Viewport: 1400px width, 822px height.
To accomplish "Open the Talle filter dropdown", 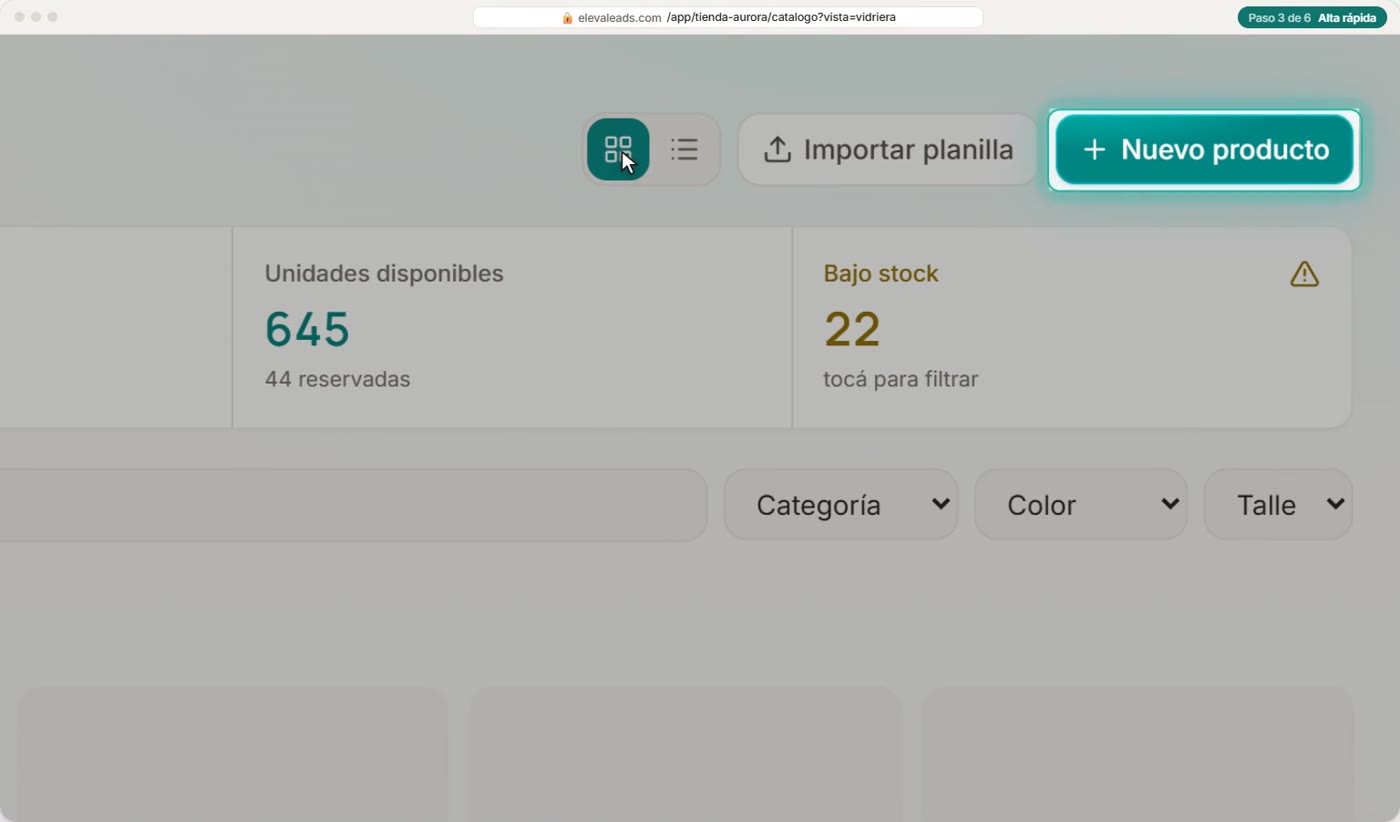I will click(x=1278, y=504).
